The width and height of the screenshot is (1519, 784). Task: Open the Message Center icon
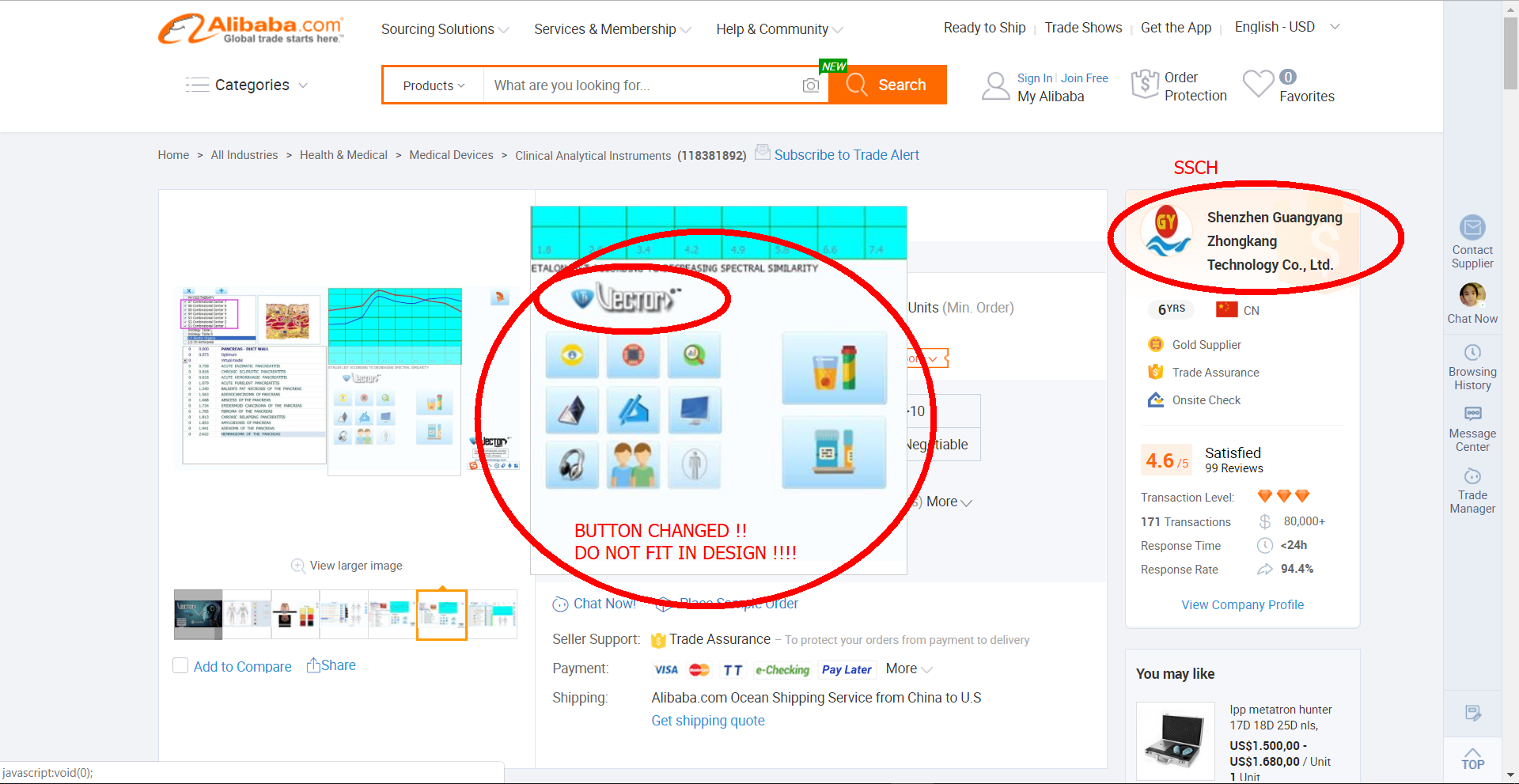1472,414
